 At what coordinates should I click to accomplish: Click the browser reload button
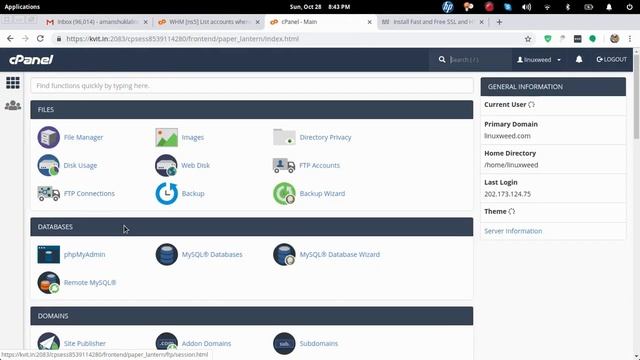(40, 38)
